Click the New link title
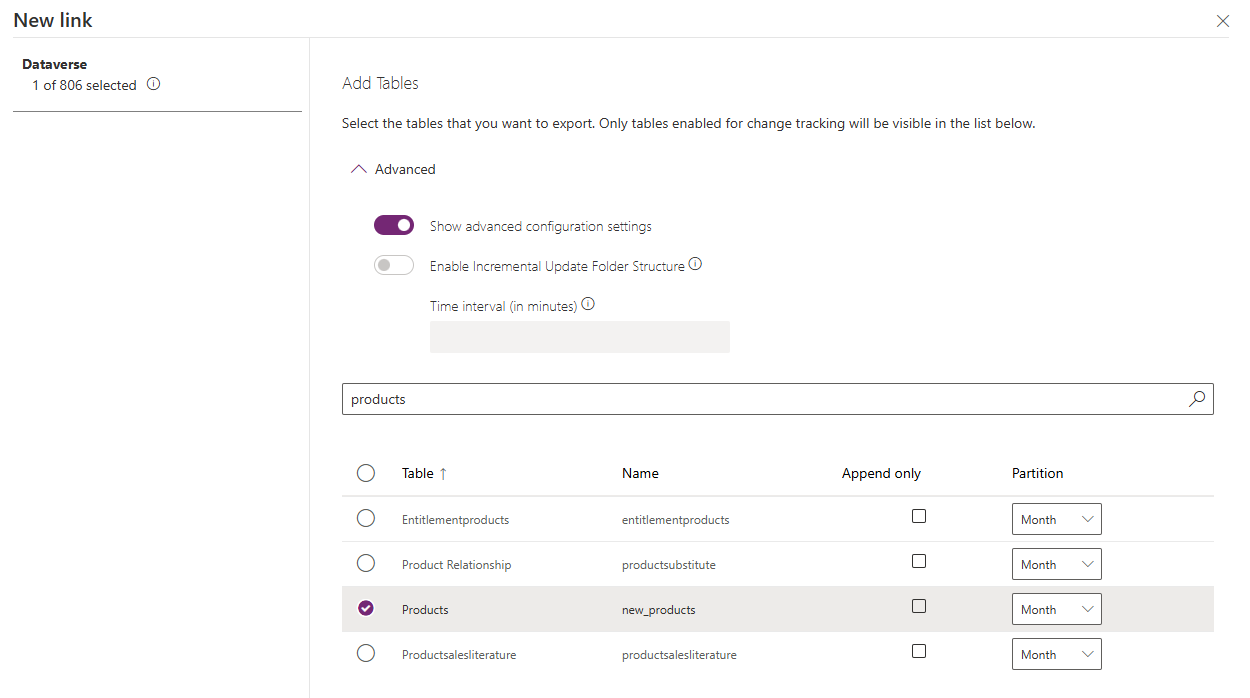The height and width of the screenshot is (698, 1250). pos(53,20)
